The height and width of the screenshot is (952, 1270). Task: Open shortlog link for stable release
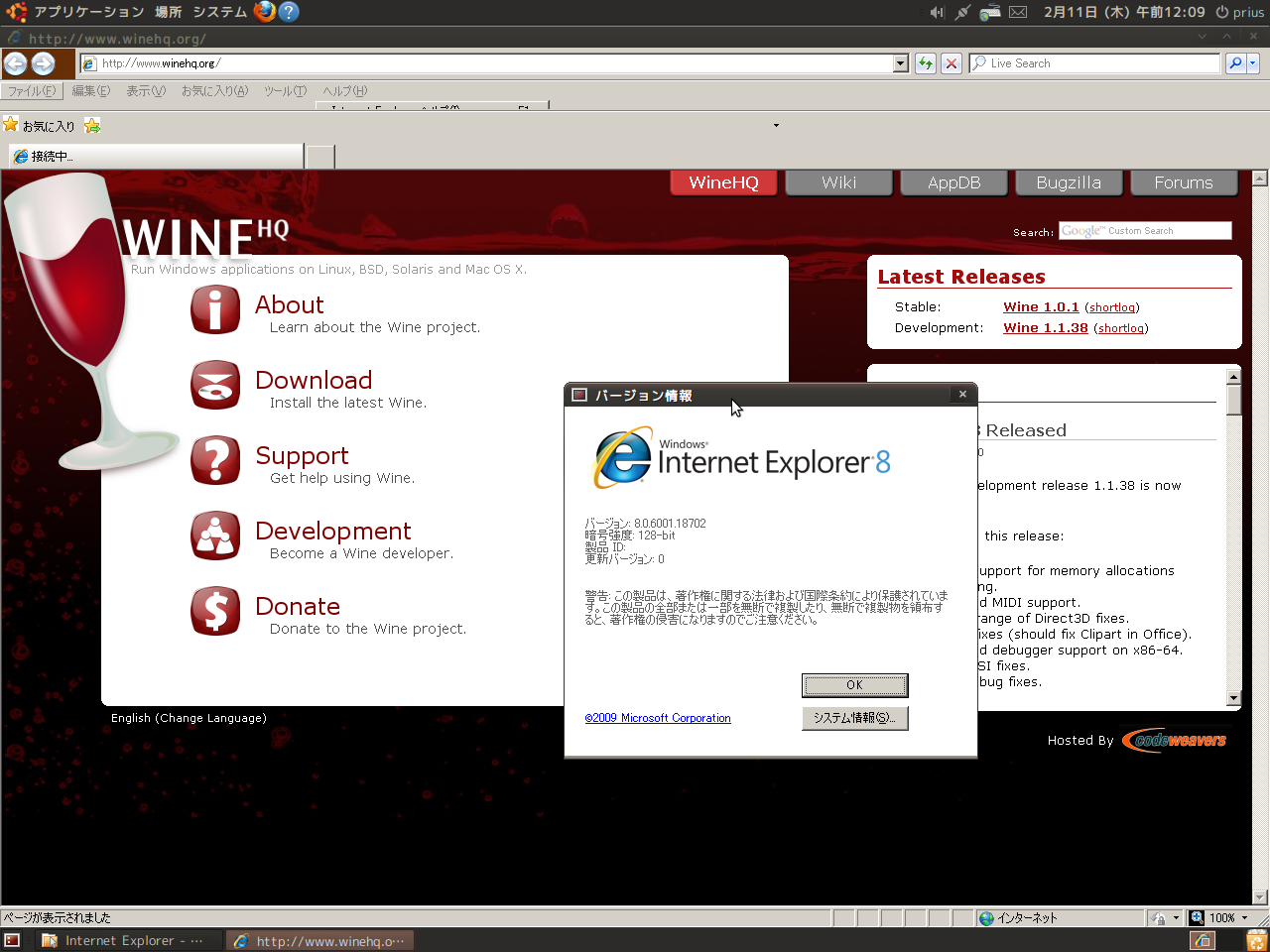(1112, 307)
